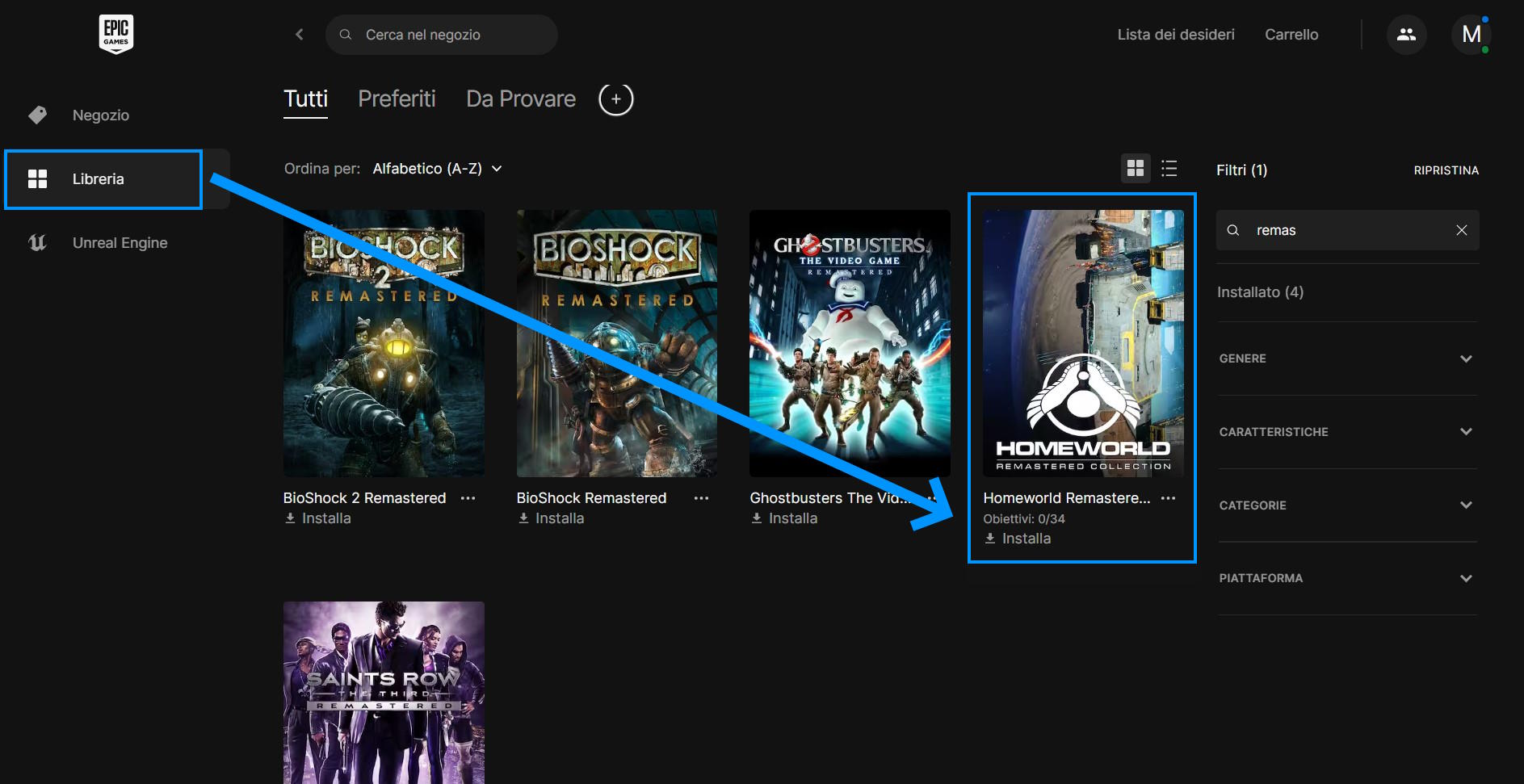Click the Negozio tag icon

click(38, 115)
